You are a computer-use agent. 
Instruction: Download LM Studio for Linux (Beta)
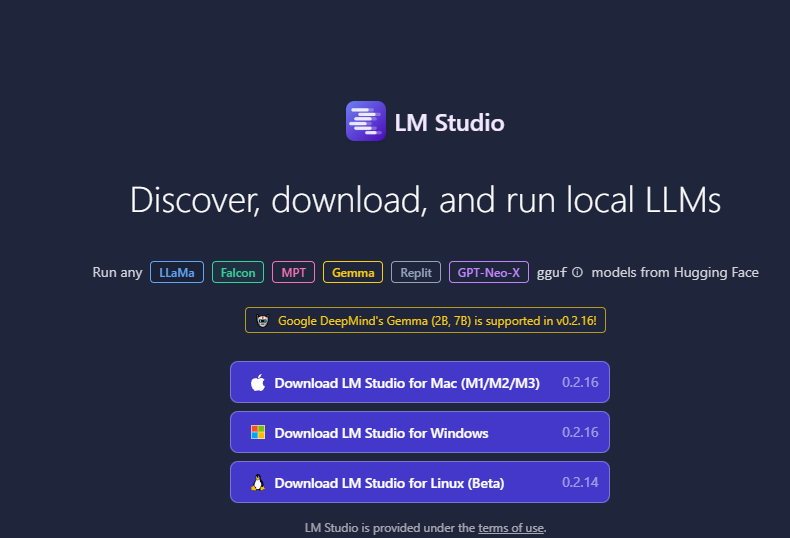coord(389,483)
